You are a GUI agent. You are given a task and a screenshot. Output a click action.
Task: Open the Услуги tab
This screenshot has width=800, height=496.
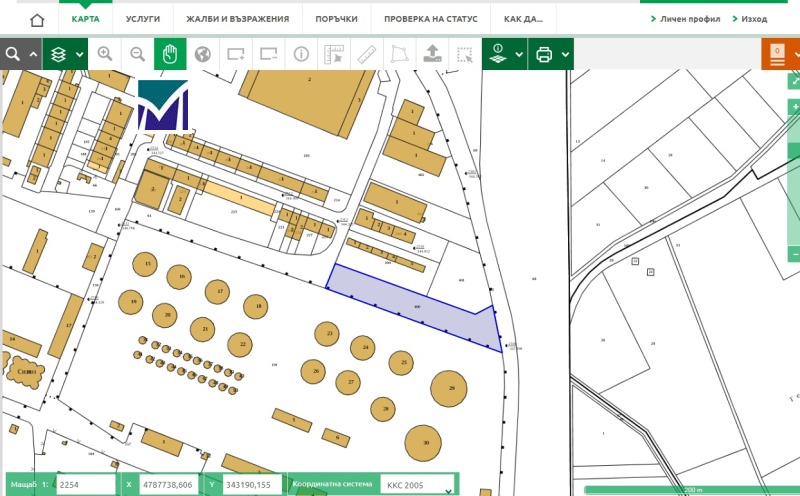coord(143,19)
